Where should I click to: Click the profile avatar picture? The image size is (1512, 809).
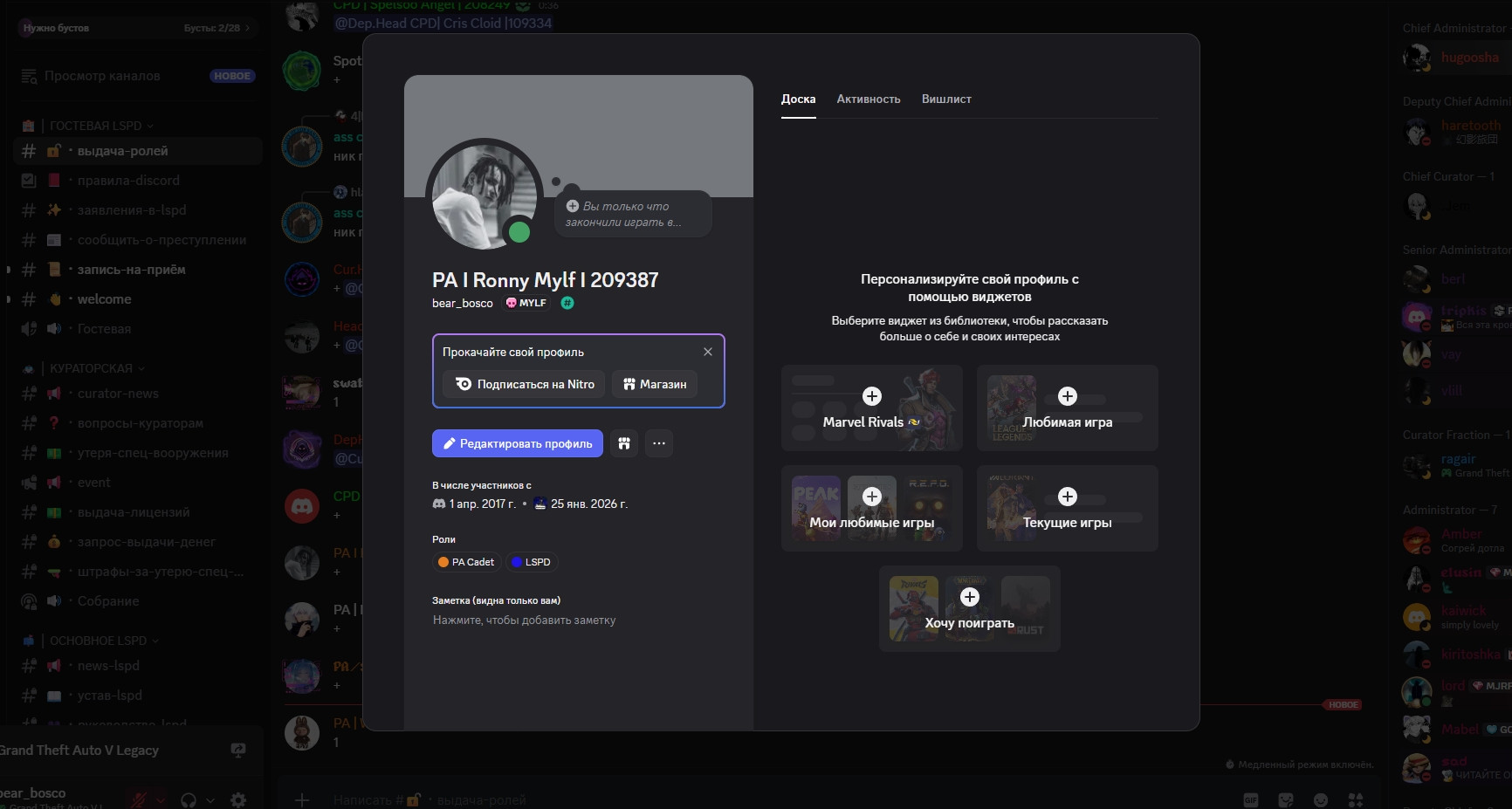click(486, 198)
